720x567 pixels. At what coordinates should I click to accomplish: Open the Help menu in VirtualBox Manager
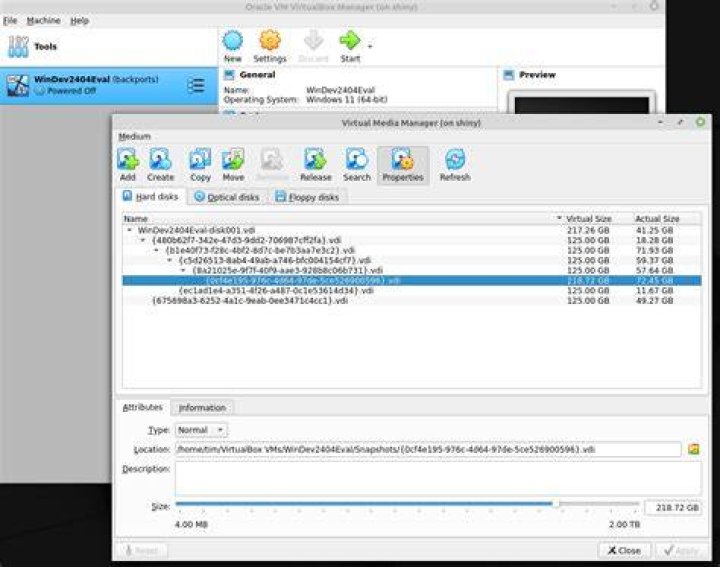pyautogui.click(x=79, y=21)
